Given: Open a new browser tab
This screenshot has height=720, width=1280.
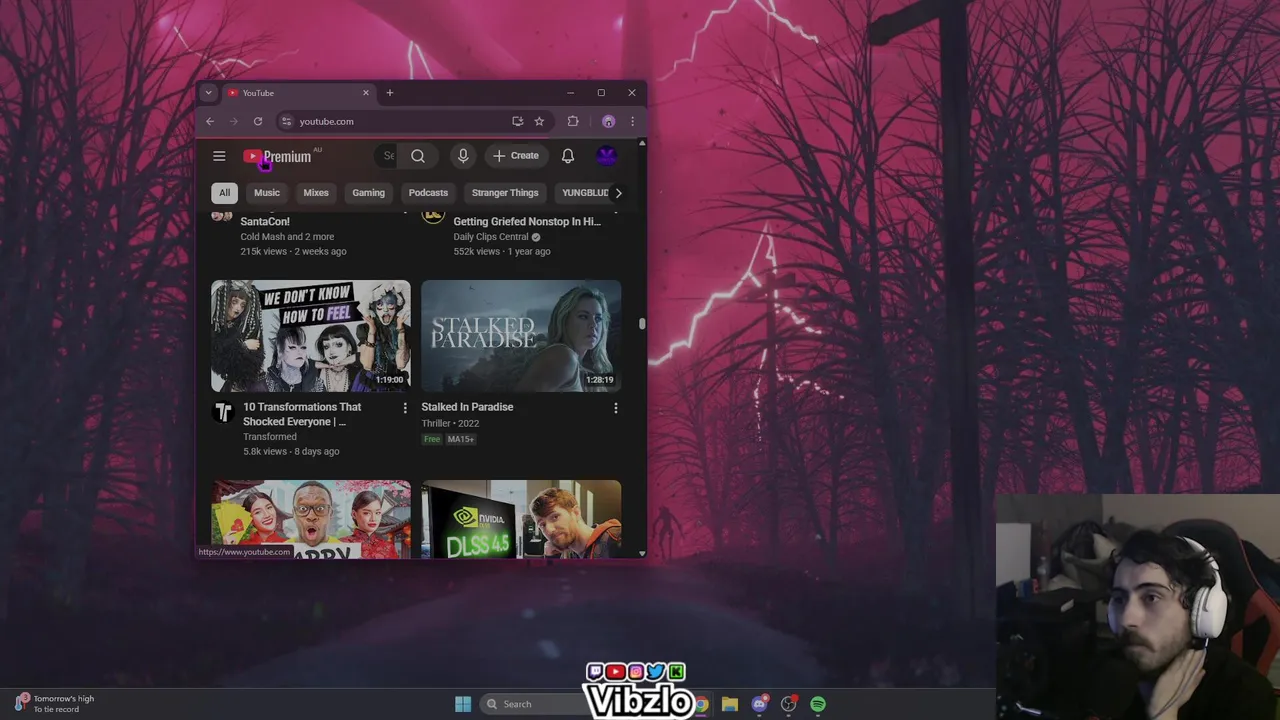Looking at the screenshot, I should coord(390,93).
